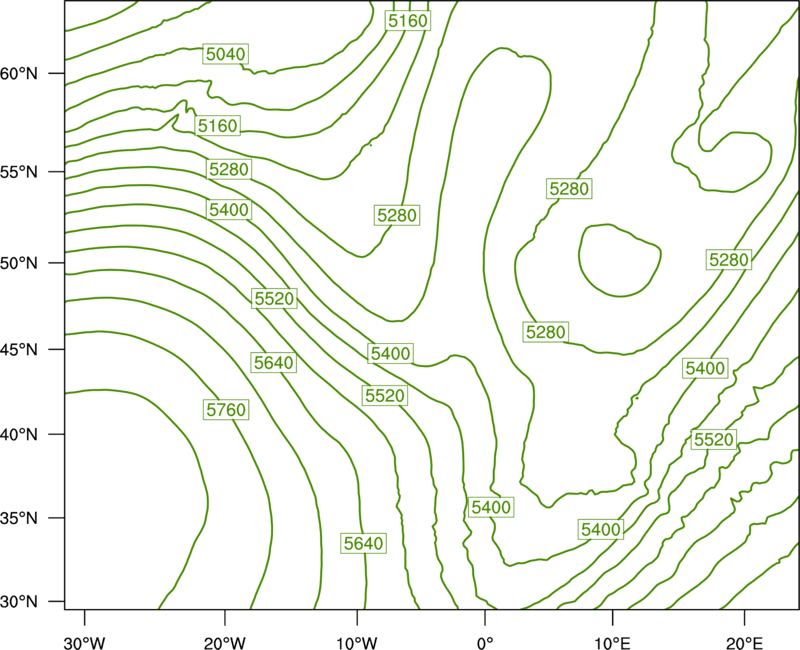The width and height of the screenshot is (800, 650).
Task: Click the 5160 label touching the plot's upper frame
Action: tap(408, 20)
